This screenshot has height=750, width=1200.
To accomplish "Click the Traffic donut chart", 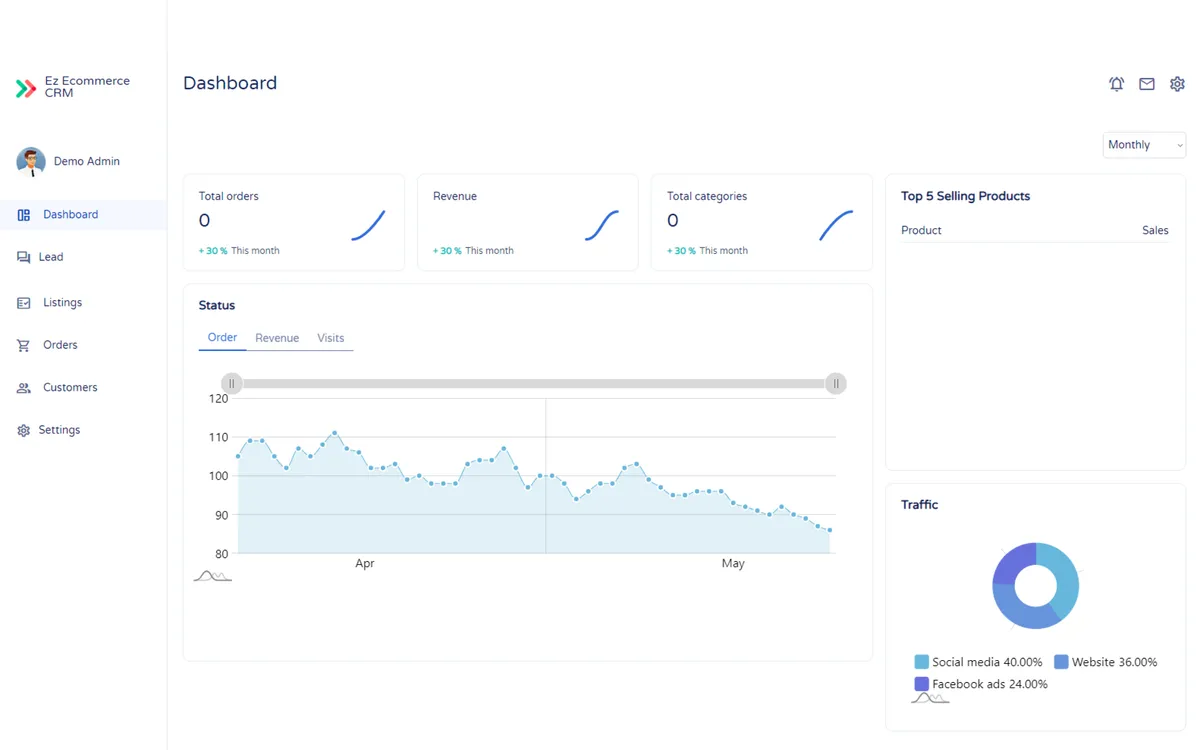I will [1036, 586].
